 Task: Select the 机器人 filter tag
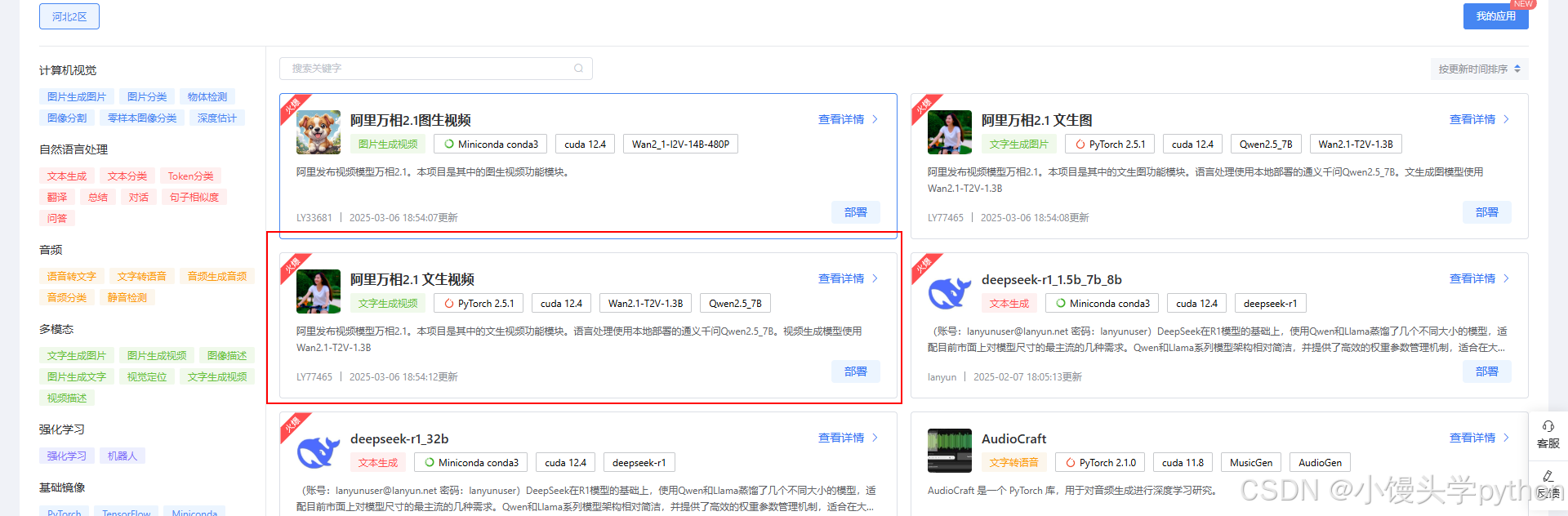(x=122, y=456)
